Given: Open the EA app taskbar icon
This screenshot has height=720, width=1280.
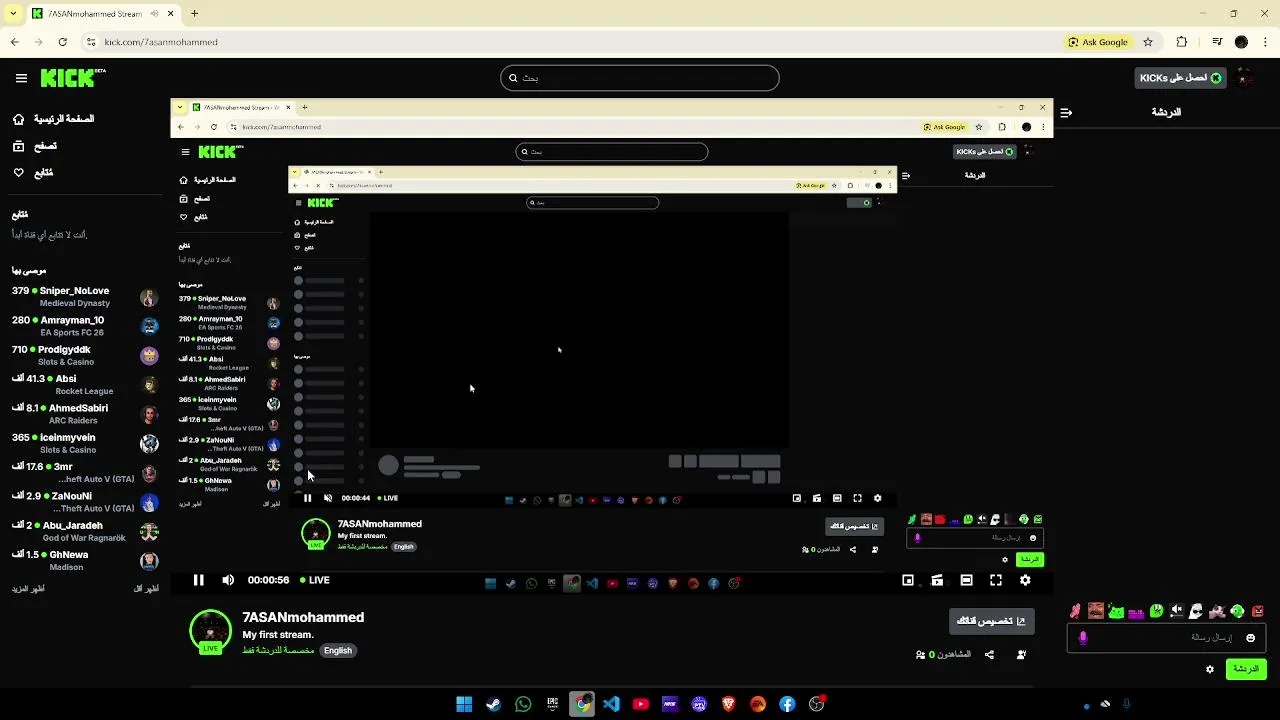Looking at the screenshot, I should [758, 704].
